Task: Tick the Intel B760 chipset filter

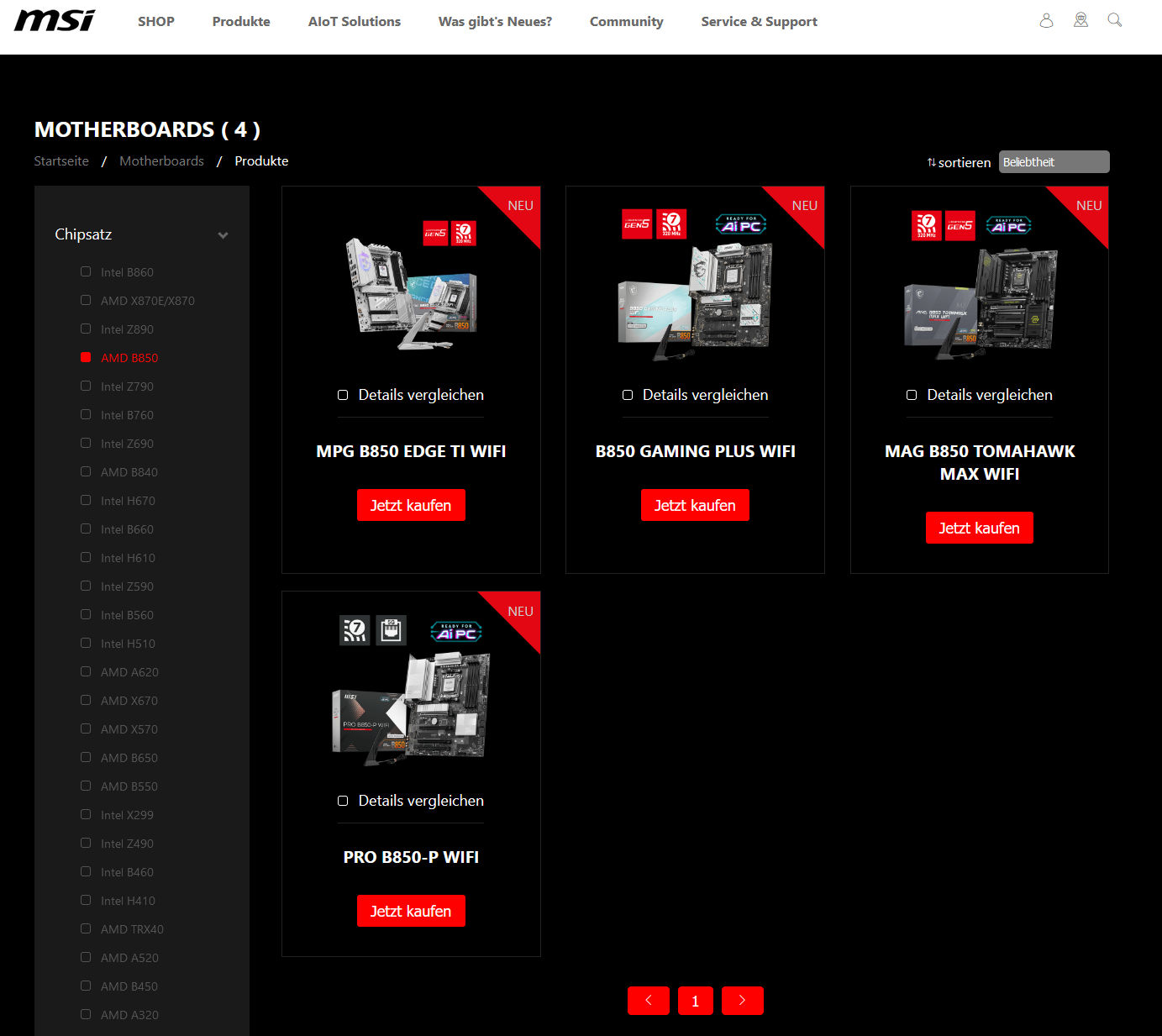Action: coord(86,414)
